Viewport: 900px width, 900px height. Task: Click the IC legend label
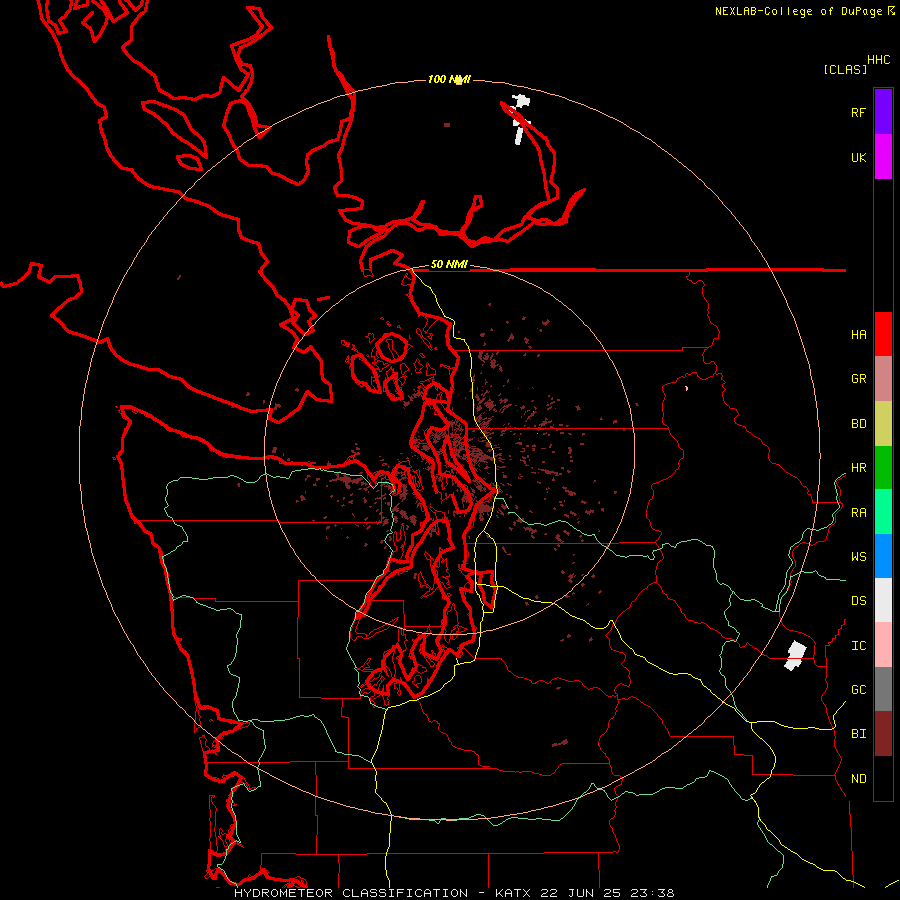858,646
